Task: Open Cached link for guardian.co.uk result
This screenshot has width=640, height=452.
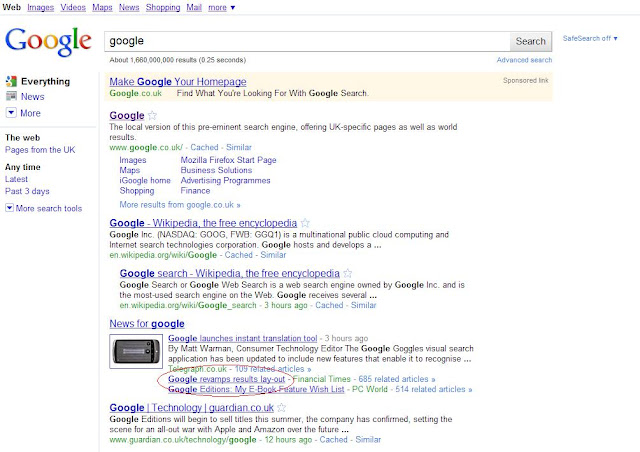Action: (x=333, y=440)
